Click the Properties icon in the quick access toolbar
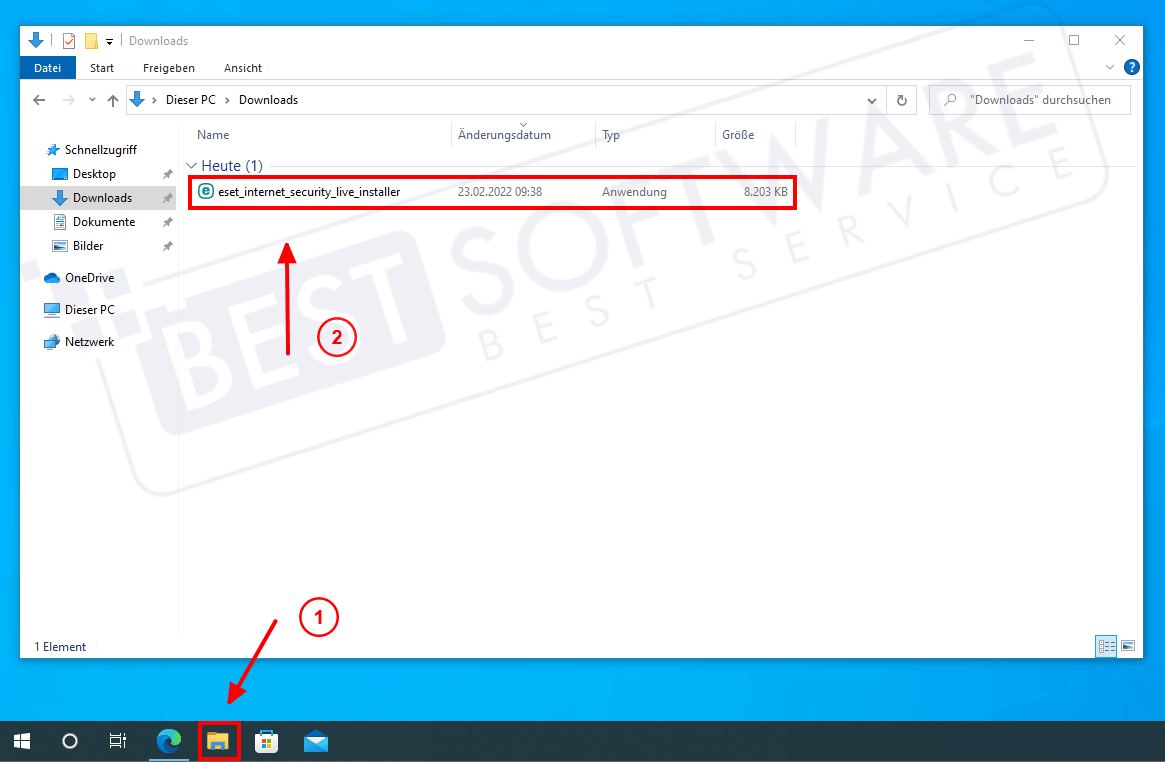1165x762 pixels. point(68,40)
